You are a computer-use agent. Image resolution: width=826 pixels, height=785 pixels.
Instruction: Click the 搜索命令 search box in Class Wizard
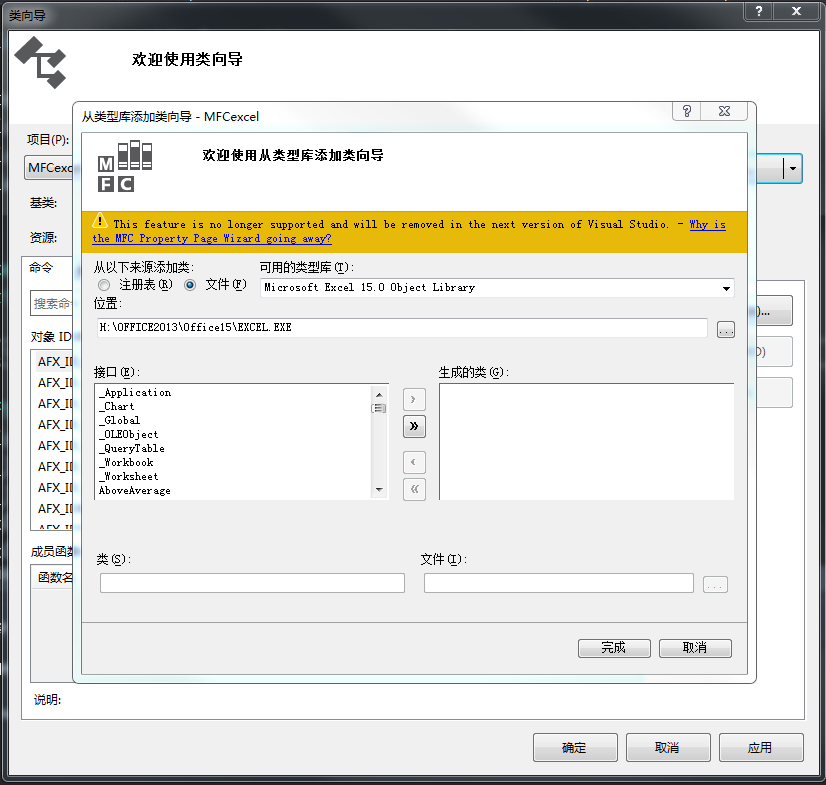click(x=52, y=303)
